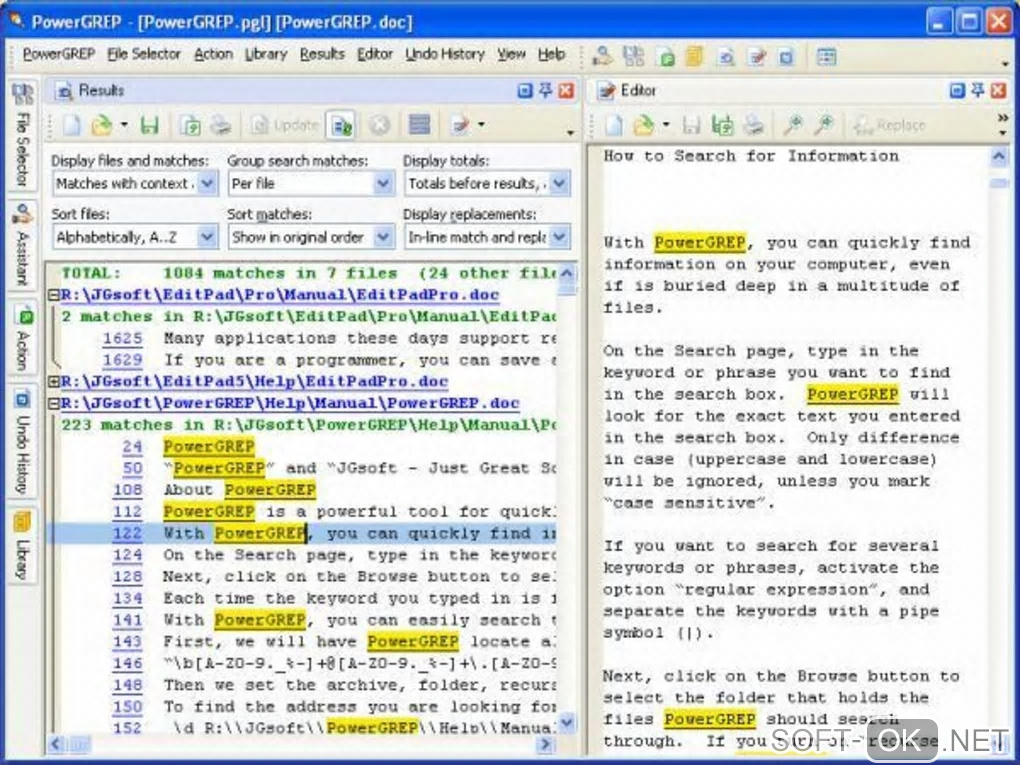Image resolution: width=1020 pixels, height=765 pixels.
Task: Maximize the Results panel with its blue icon
Action: pyautogui.click(x=524, y=90)
